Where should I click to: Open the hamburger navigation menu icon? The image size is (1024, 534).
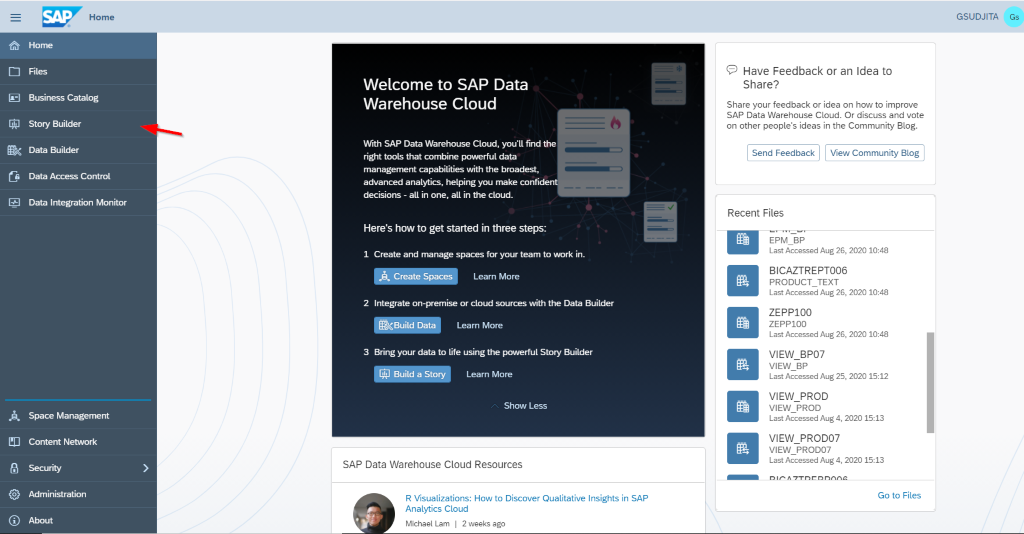coord(15,17)
